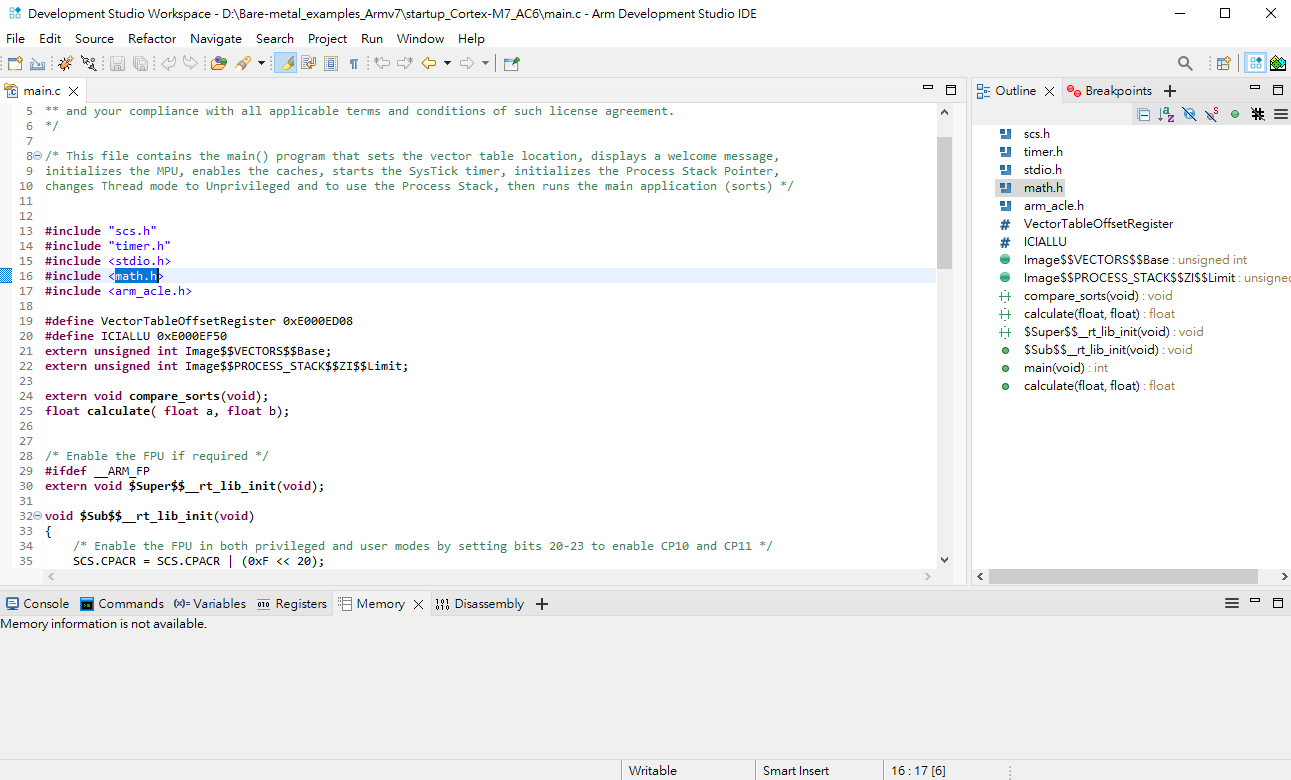Switch to the colorful dice perspective icon
1291x780 pixels.
pyautogui.click(x=1278, y=63)
